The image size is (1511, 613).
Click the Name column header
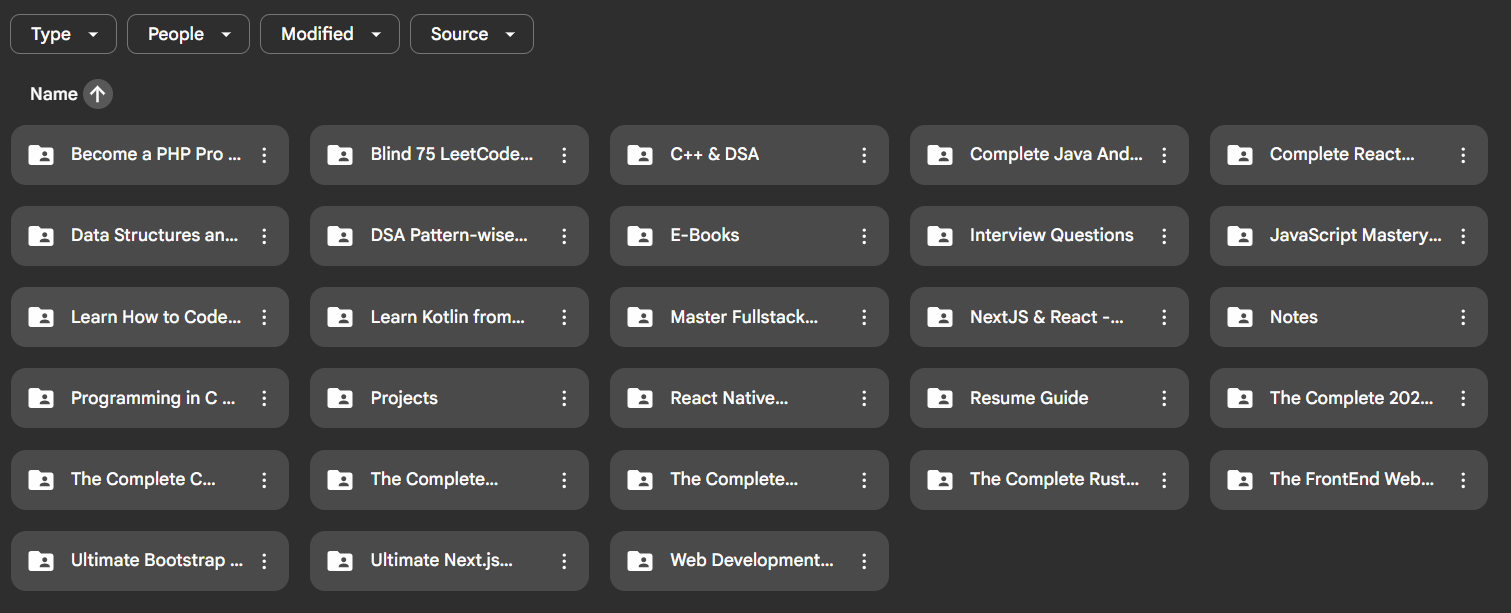54,94
